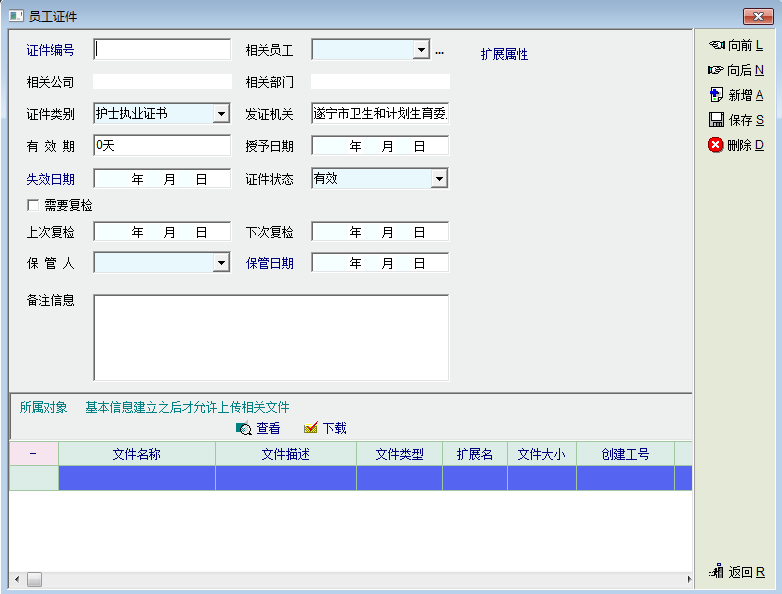The image size is (782, 594).
Task: Click the 下载 download icon
Action: (310, 428)
